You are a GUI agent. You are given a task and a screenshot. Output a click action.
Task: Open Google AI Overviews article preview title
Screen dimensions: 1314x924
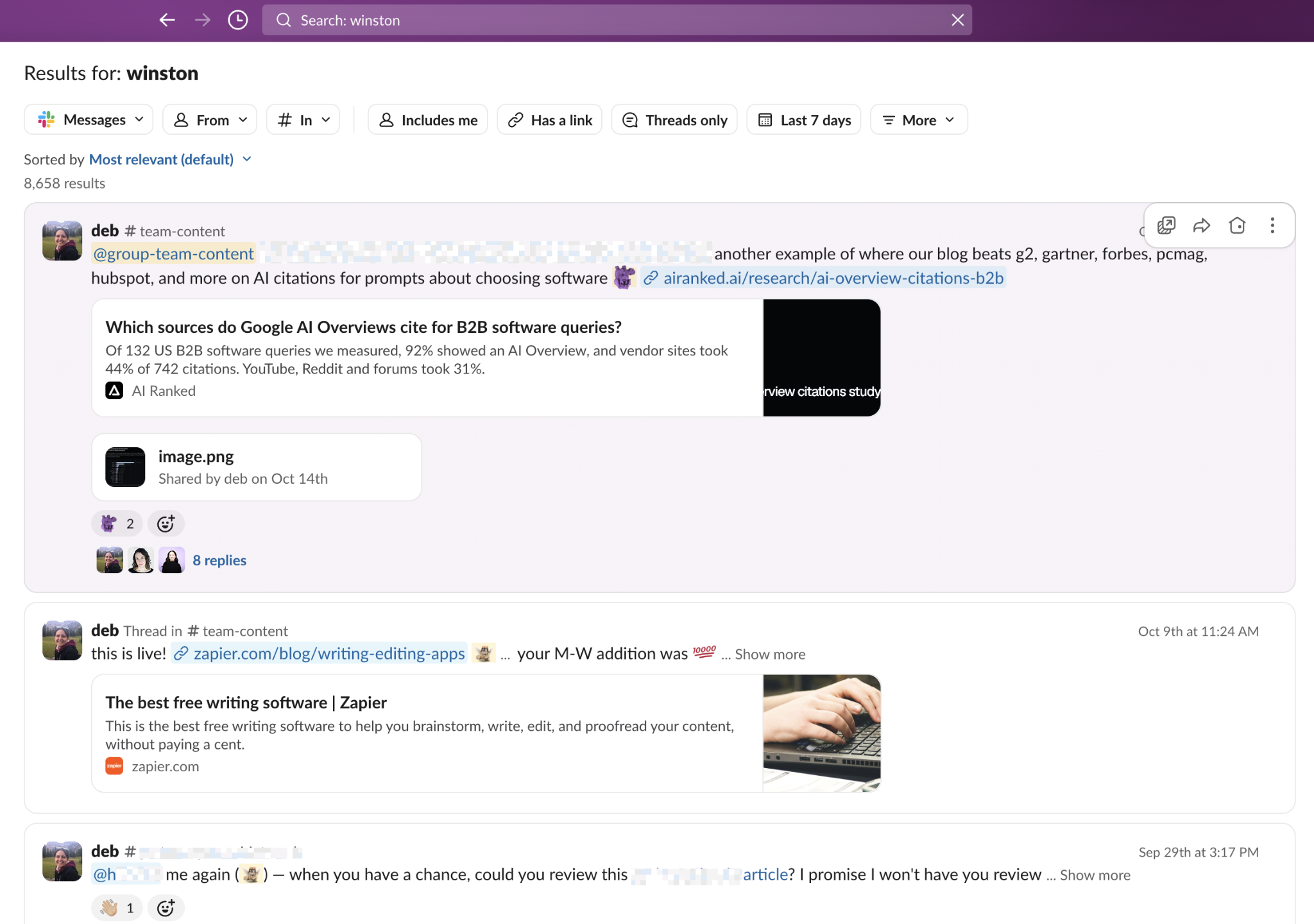(x=363, y=327)
